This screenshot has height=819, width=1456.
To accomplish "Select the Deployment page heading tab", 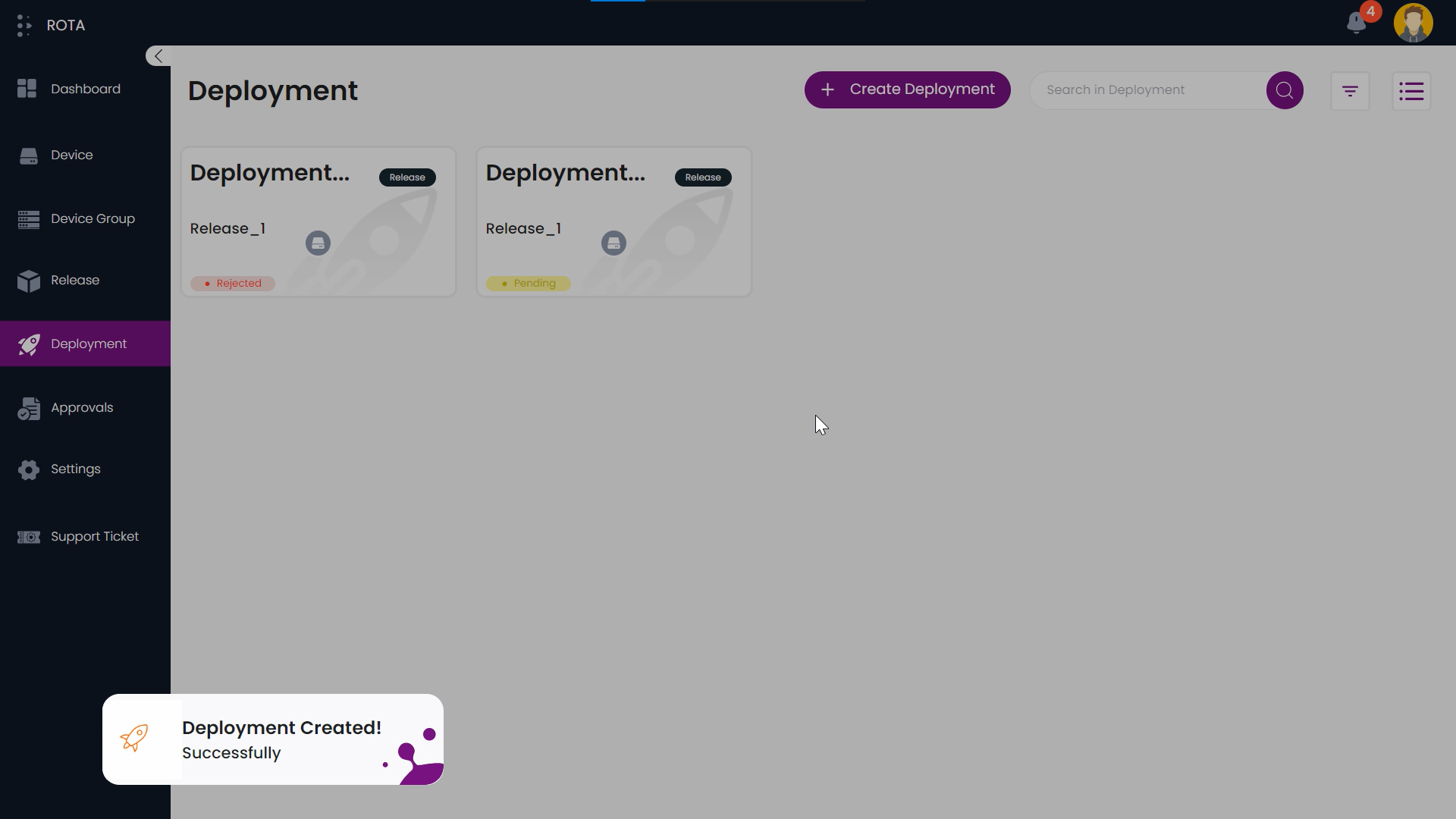I will [272, 91].
